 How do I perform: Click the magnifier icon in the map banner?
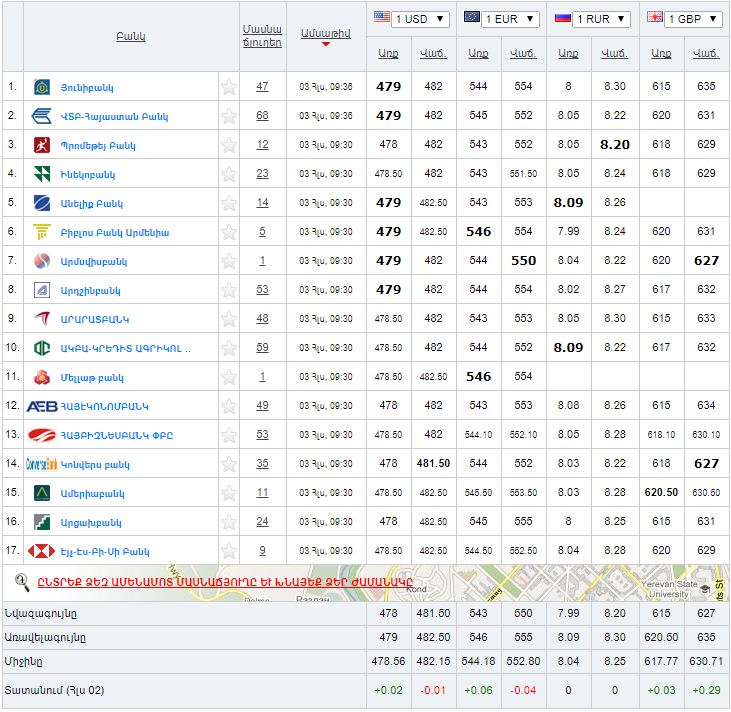coord(22,581)
